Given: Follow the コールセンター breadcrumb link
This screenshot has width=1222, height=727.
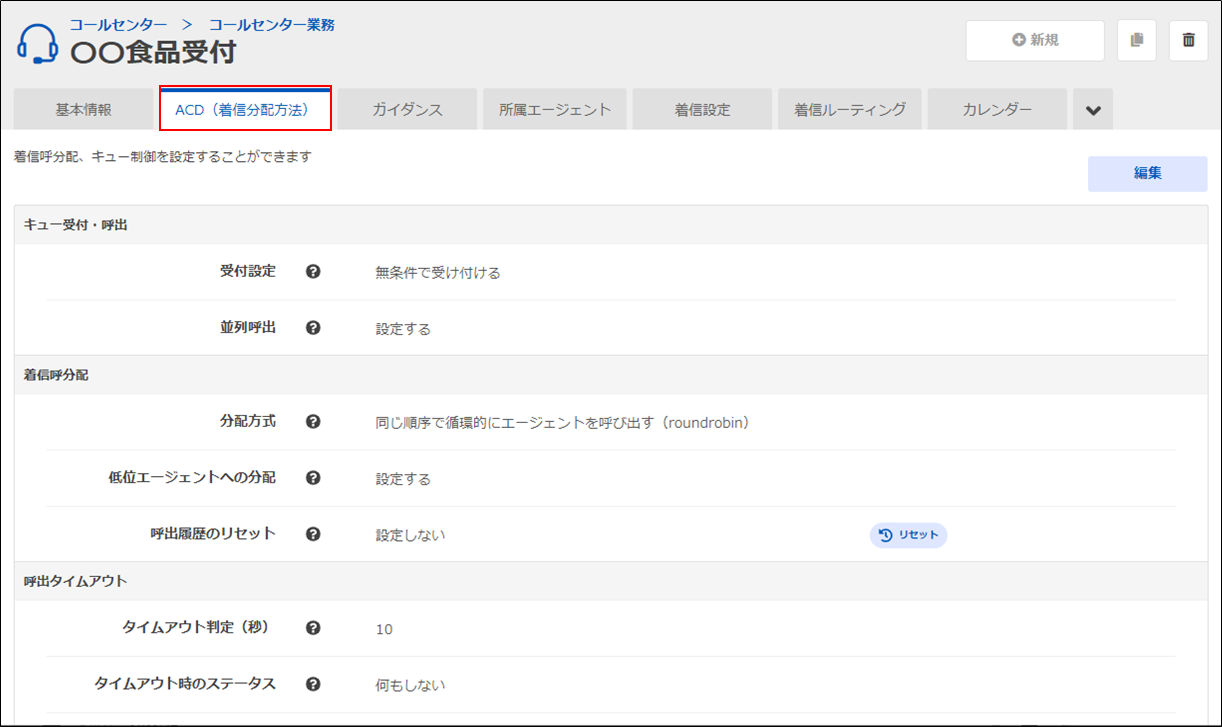Looking at the screenshot, I should coord(118,24).
